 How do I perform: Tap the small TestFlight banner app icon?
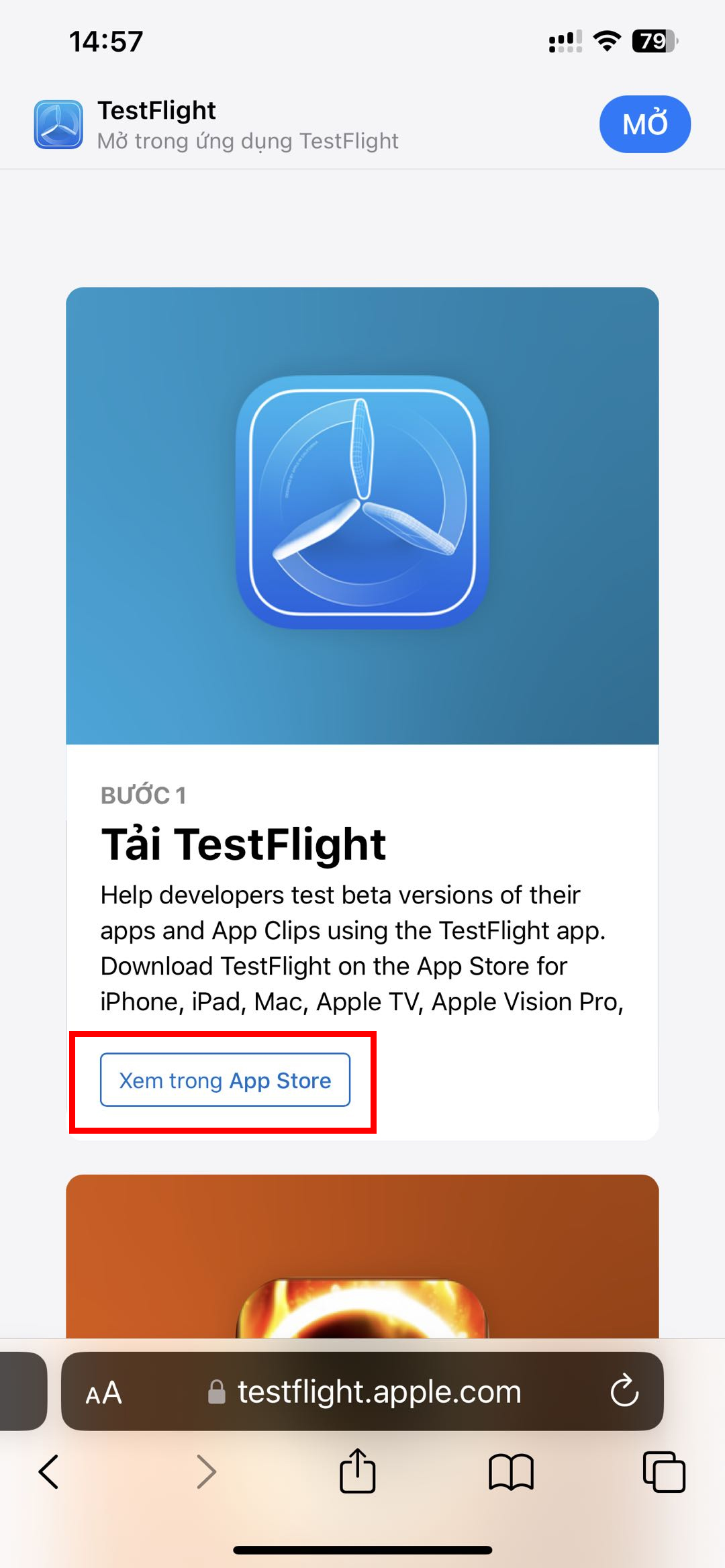click(x=58, y=124)
